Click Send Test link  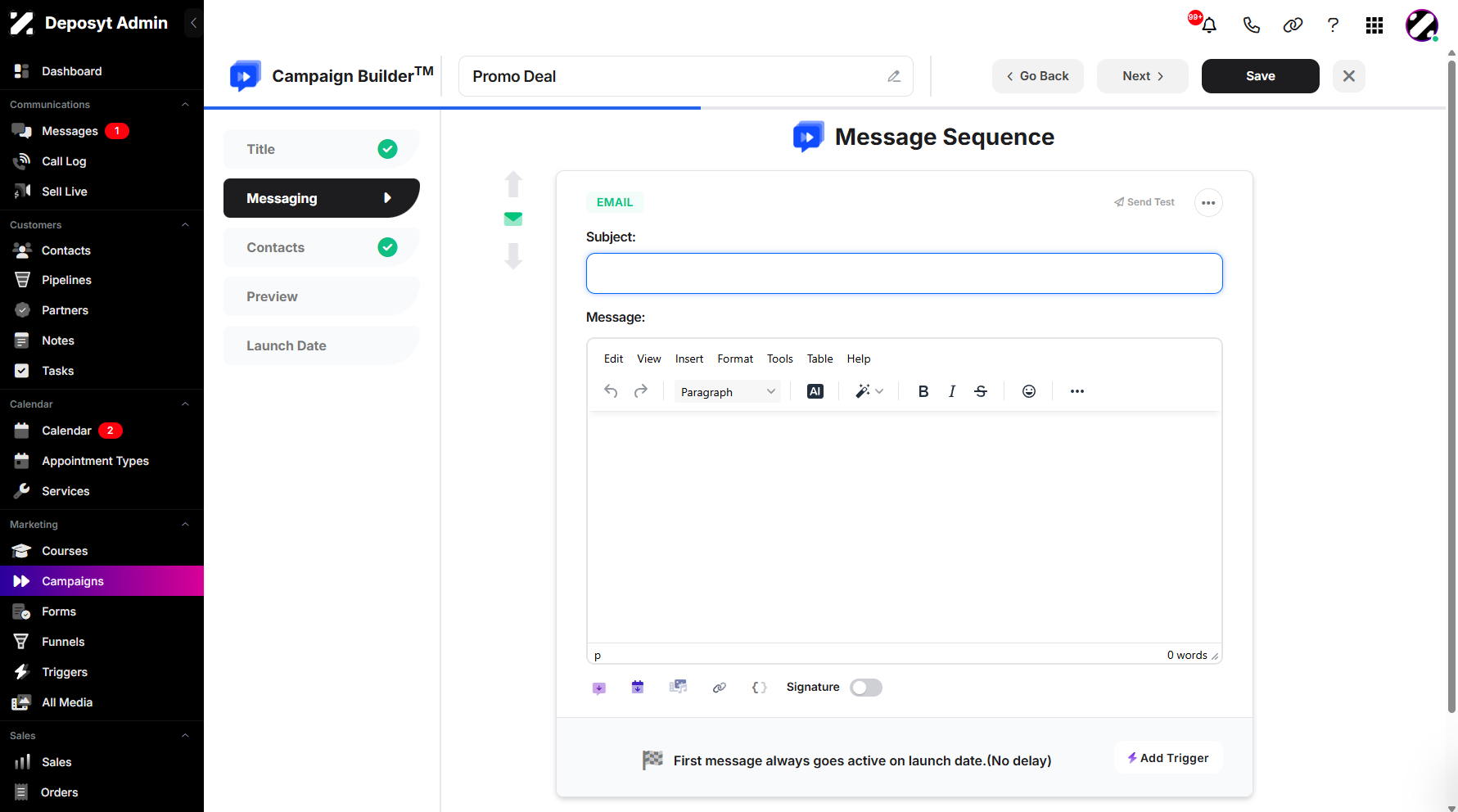pyautogui.click(x=1144, y=202)
